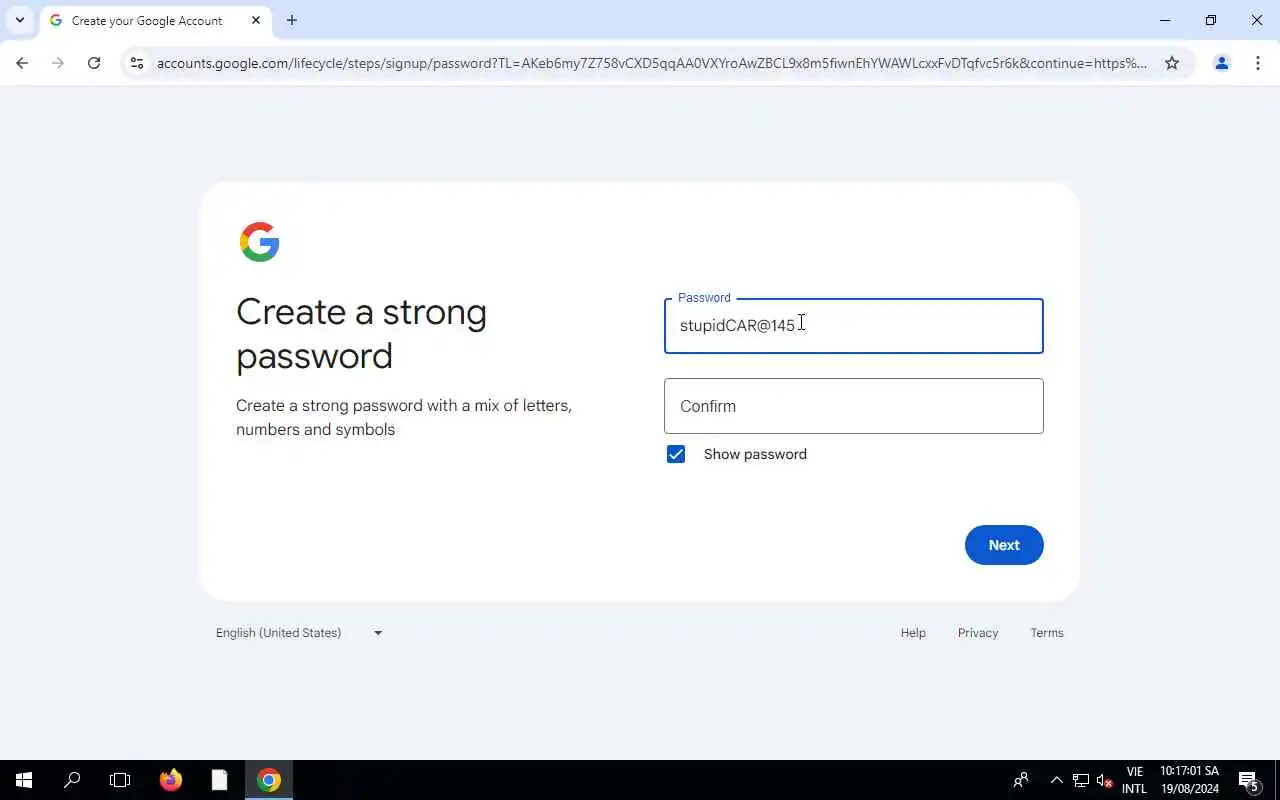This screenshot has height=800, width=1280.
Task: Click the browser back arrow
Action: (22, 63)
